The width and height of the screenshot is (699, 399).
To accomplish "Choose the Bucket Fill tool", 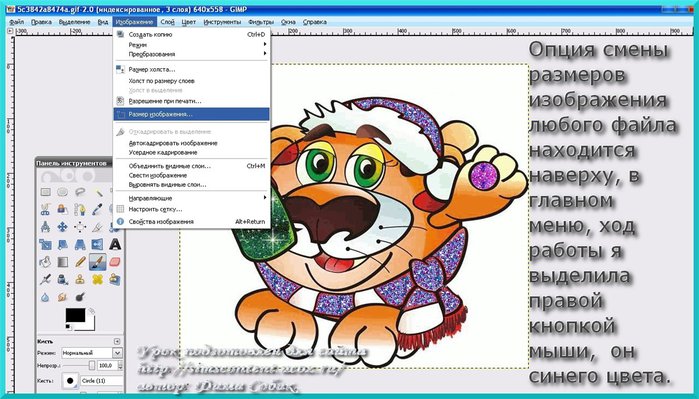I will coord(45,262).
